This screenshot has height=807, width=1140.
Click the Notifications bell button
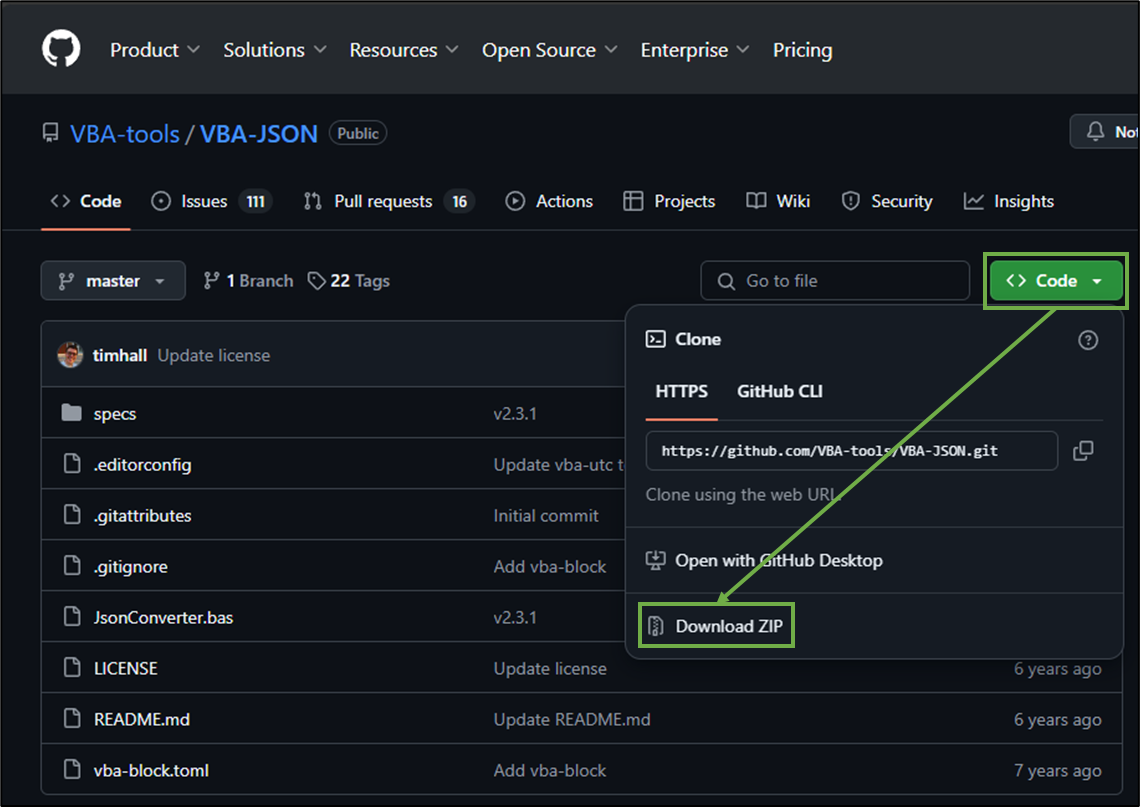[x=1105, y=132]
